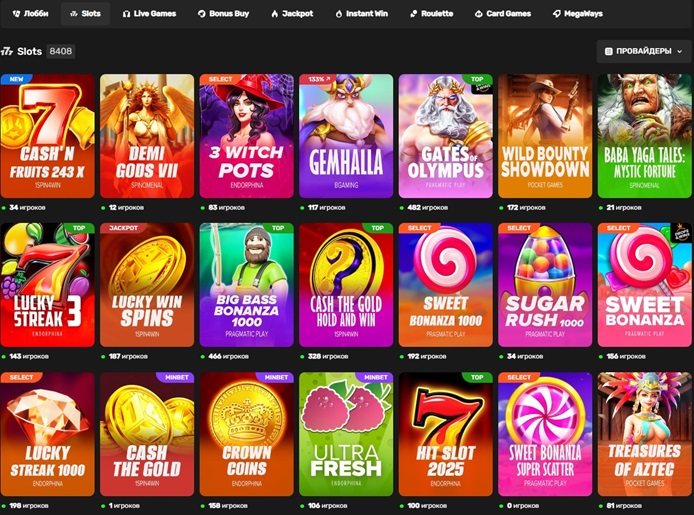The height and width of the screenshot is (515, 694).
Task: Open Bonus Buy category
Action: tap(224, 14)
